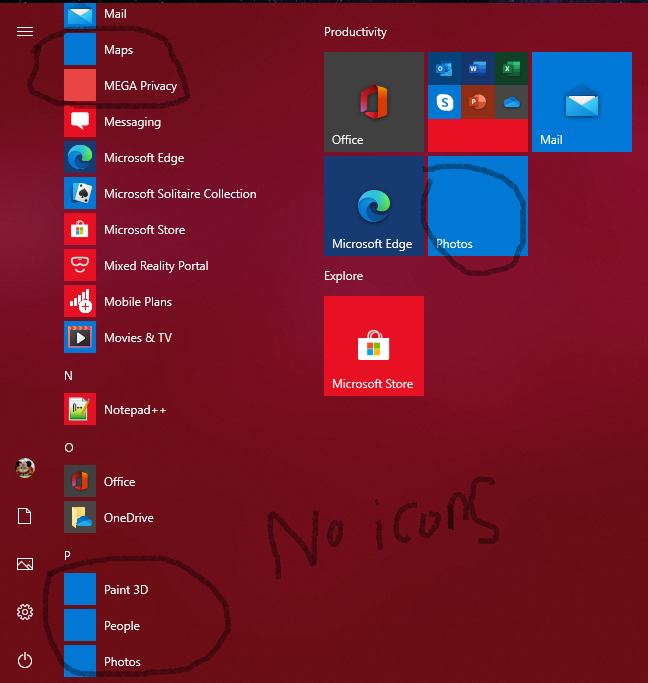Click the Power button icon

(25, 660)
